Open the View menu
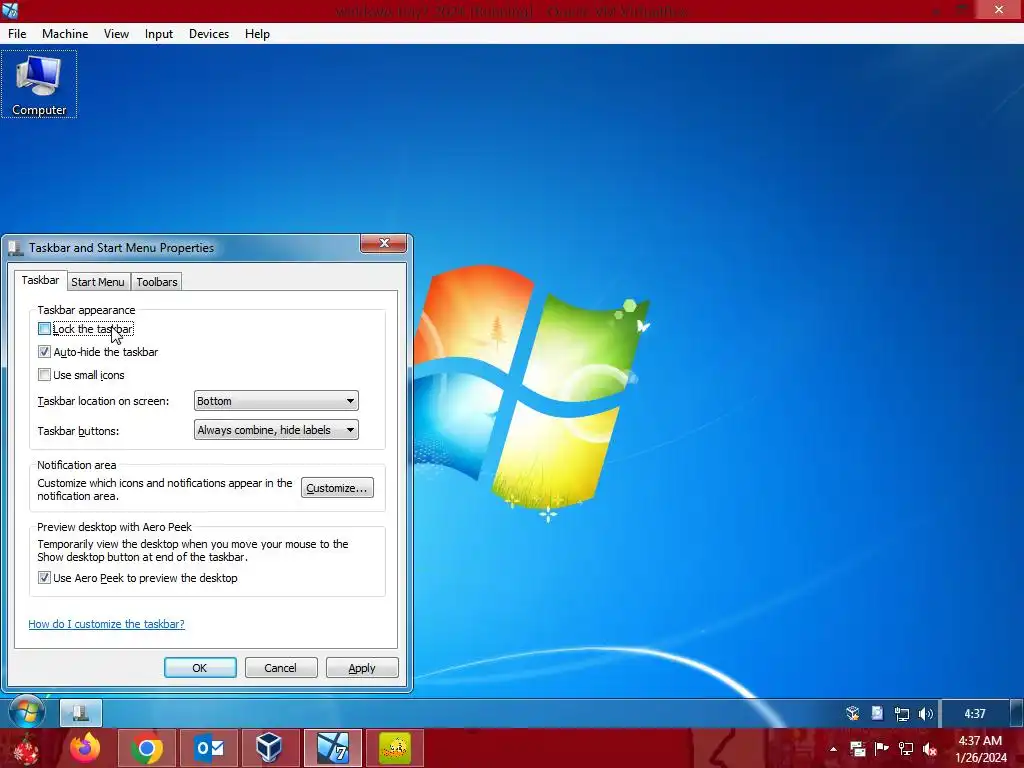This screenshot has width=1024, height=768. click(x=116, y=34)
